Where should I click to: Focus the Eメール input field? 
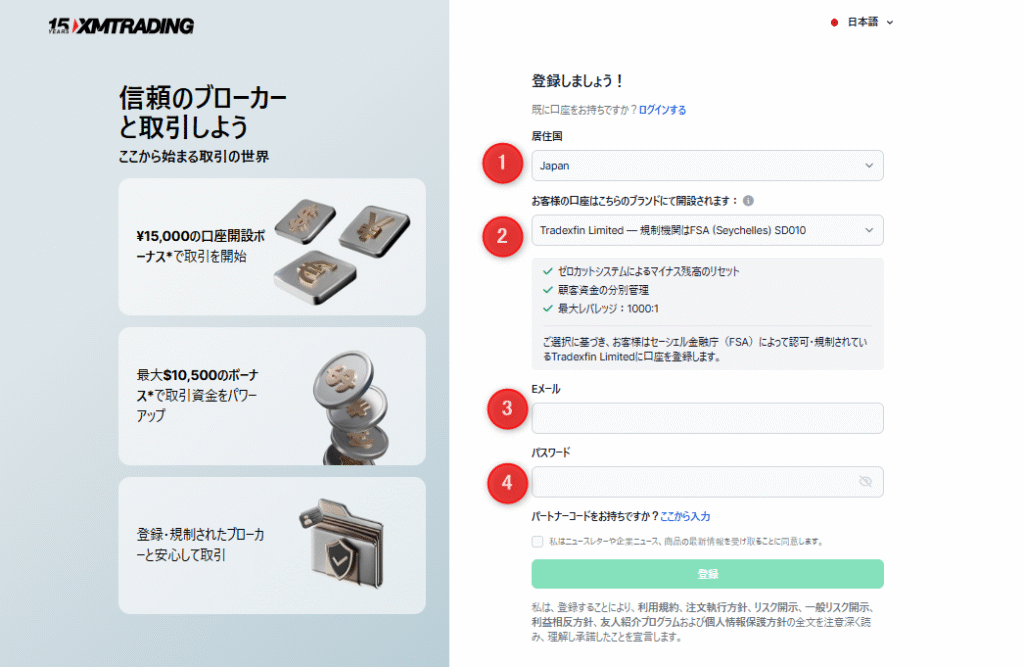[707, 418]
